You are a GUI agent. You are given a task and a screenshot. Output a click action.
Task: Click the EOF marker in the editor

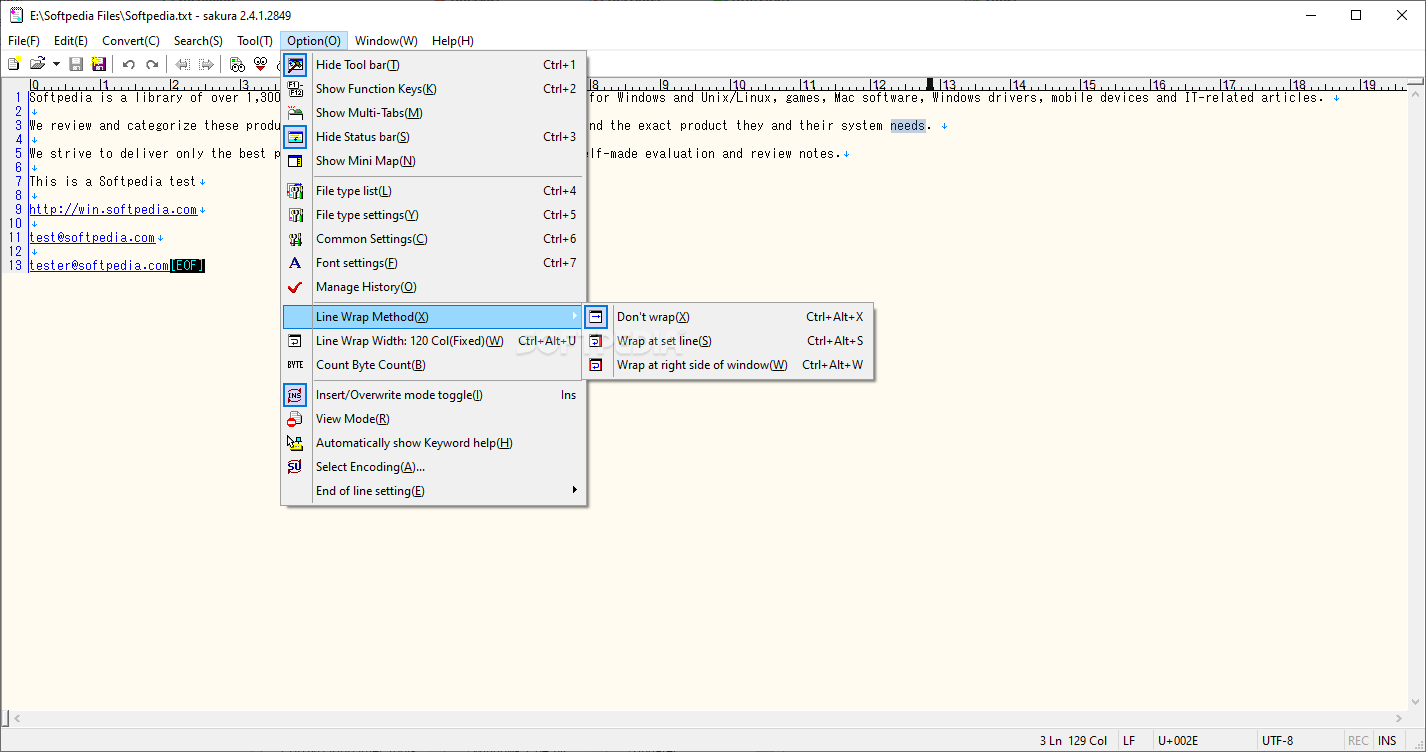tap(187, 266)
